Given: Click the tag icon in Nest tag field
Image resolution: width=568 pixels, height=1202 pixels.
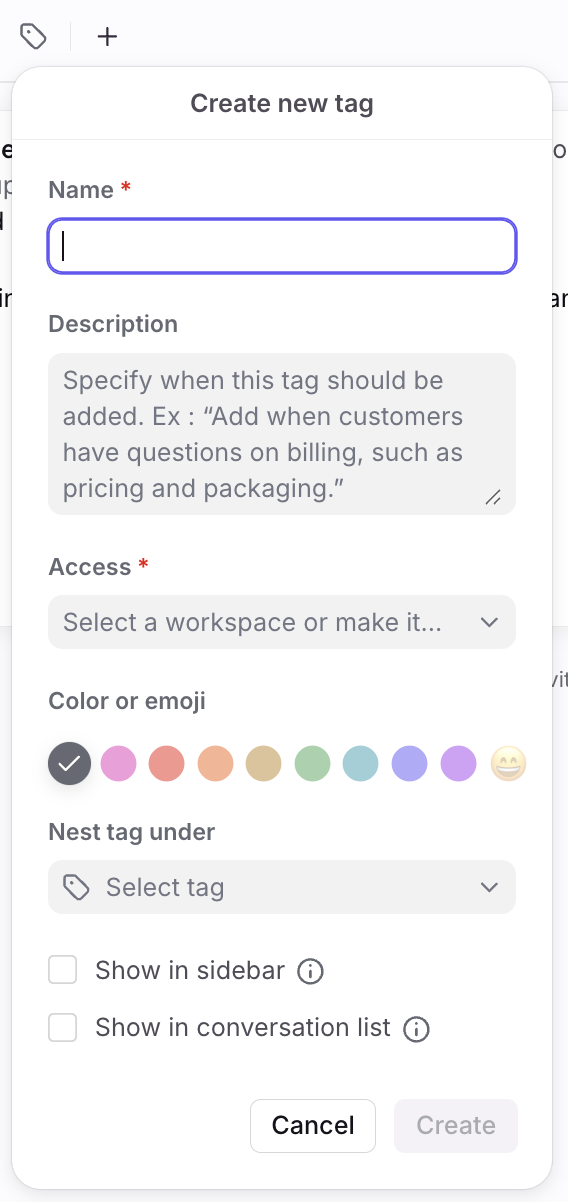Looking at the screenshot, I should (76, 887).
